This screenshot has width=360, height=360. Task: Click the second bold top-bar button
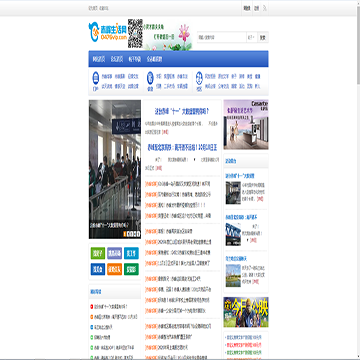tap(256, 8)
